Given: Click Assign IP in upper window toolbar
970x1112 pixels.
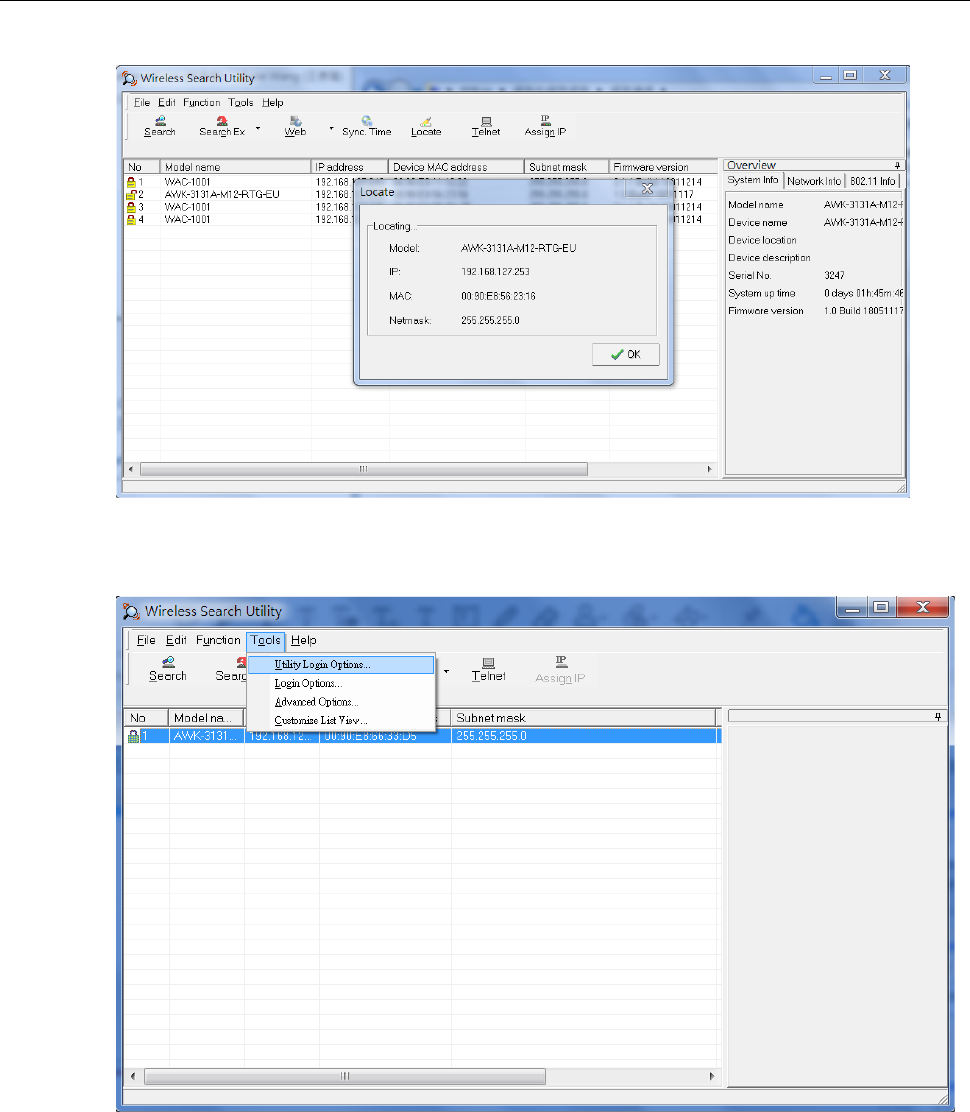Looking at the screenshot, I should [x=545, y=126].
